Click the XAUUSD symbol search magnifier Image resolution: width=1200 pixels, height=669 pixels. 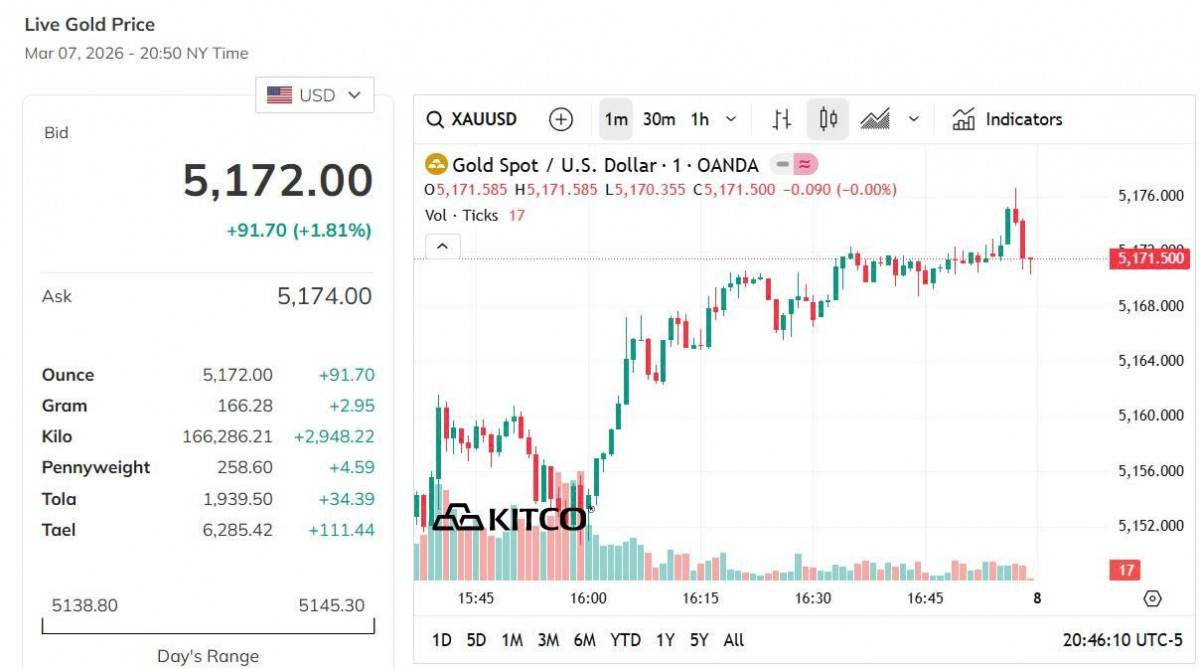[435, 120]
